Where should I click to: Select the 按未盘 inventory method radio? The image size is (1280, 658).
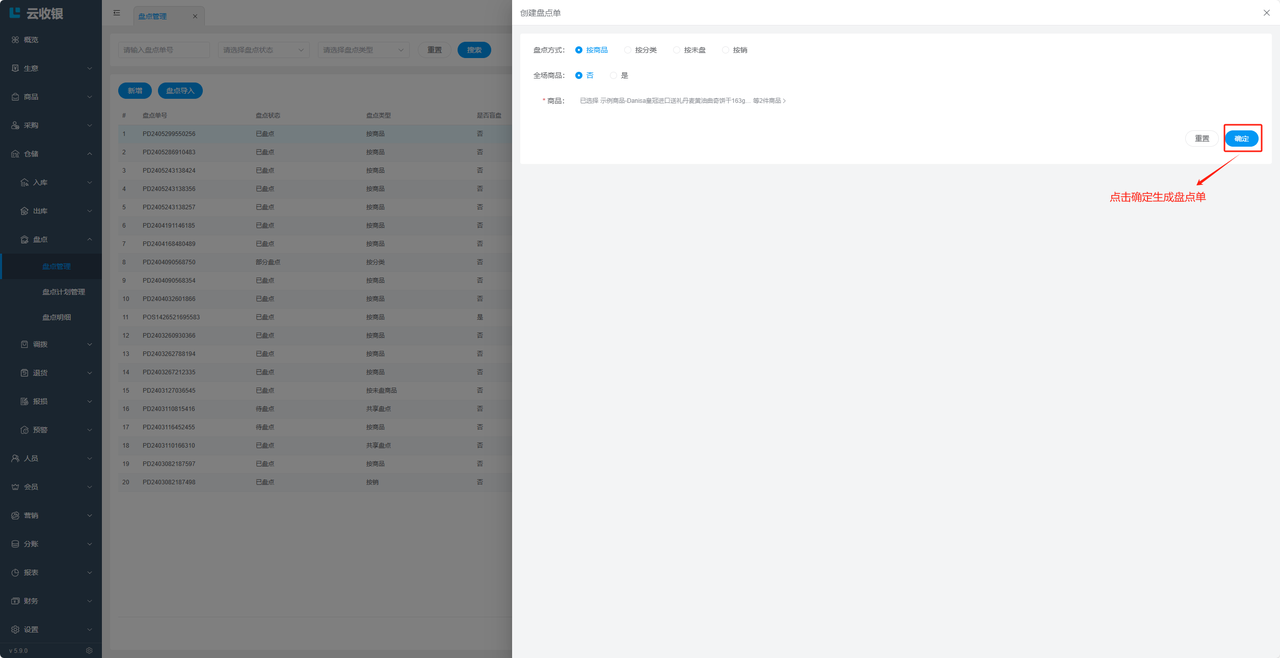[677, 50]
